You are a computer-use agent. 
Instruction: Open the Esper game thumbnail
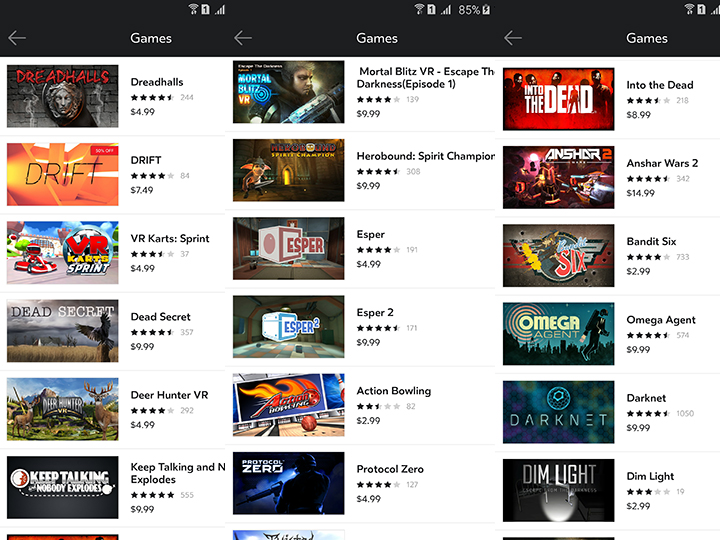(288, 248)
